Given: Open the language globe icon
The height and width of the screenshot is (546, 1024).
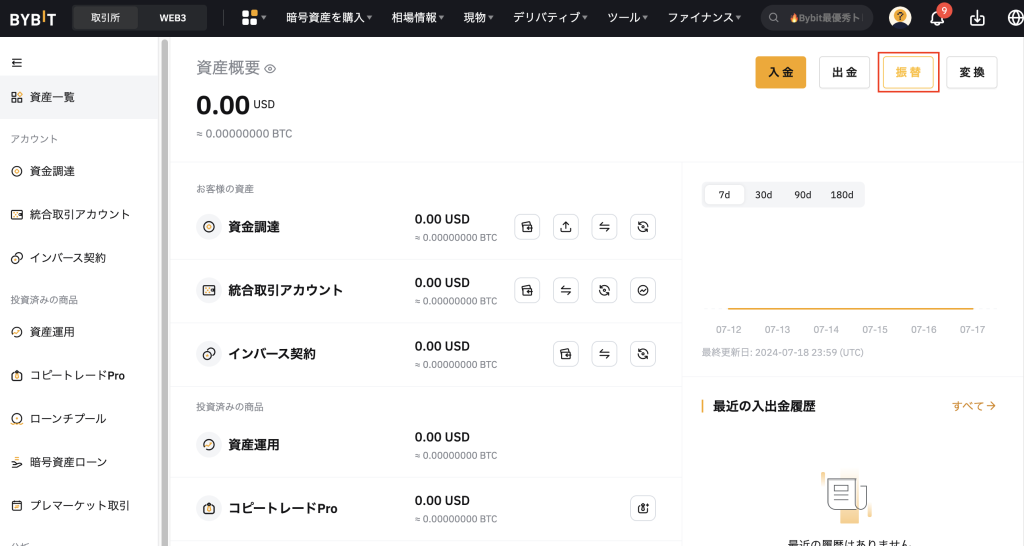Looking at the screenshot, I should [1015, 18].
